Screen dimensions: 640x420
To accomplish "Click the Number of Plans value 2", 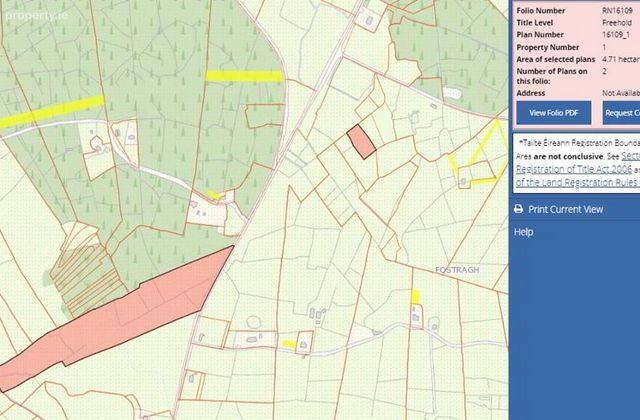I will pyautogui.click(x=604, y=71).
